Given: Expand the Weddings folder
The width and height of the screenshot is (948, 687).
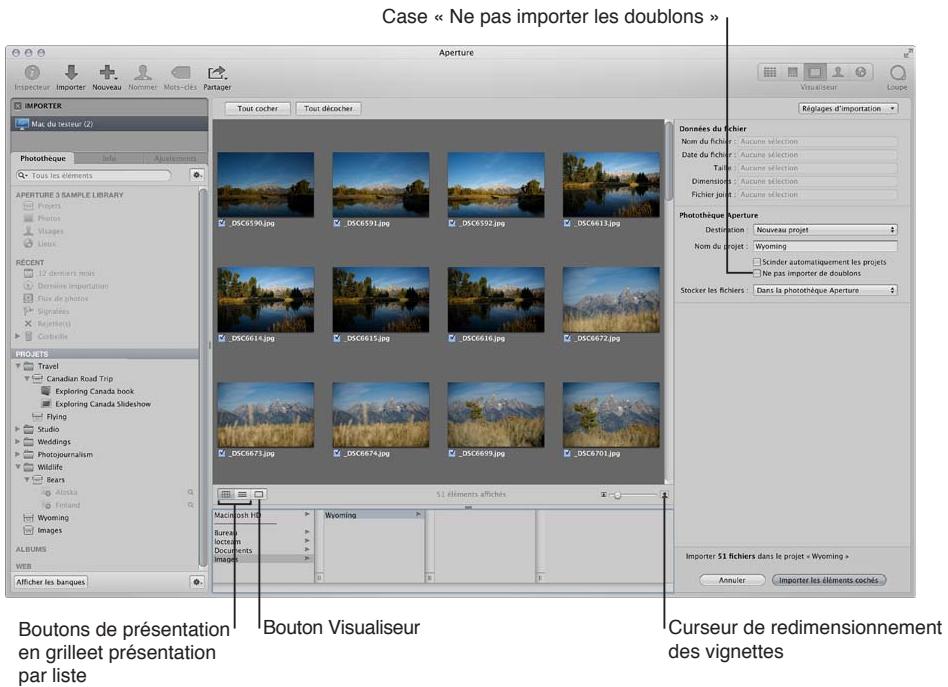Looking at the screenshot, I should coord(18,441).
